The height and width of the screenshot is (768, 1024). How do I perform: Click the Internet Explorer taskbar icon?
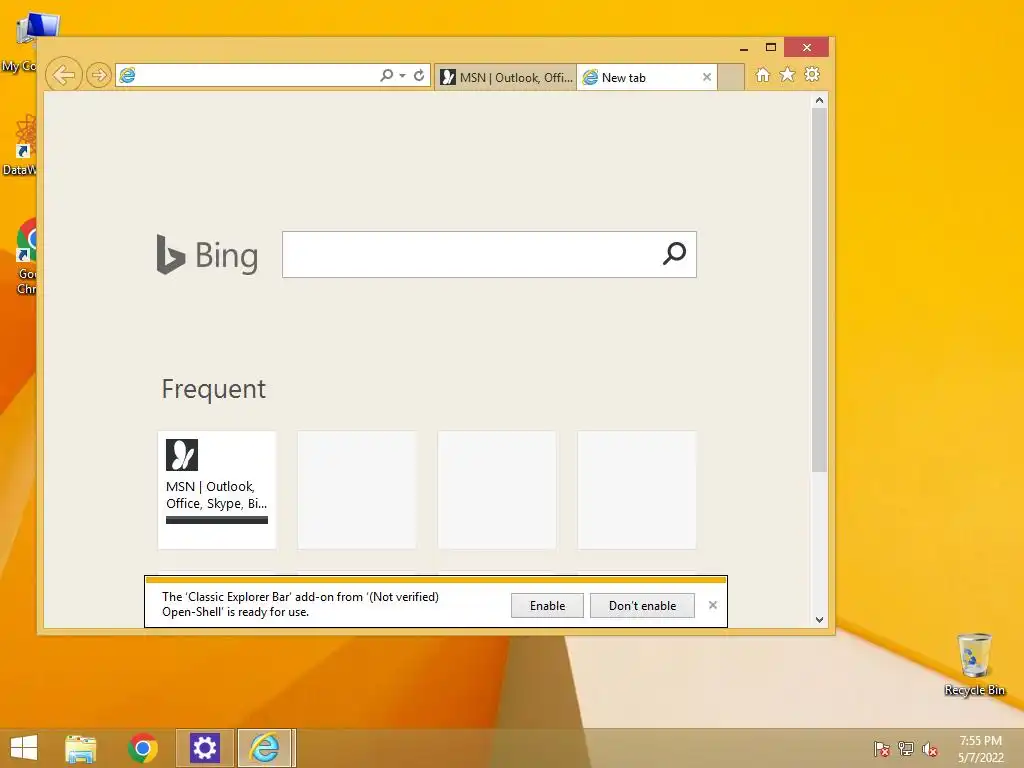265,748
